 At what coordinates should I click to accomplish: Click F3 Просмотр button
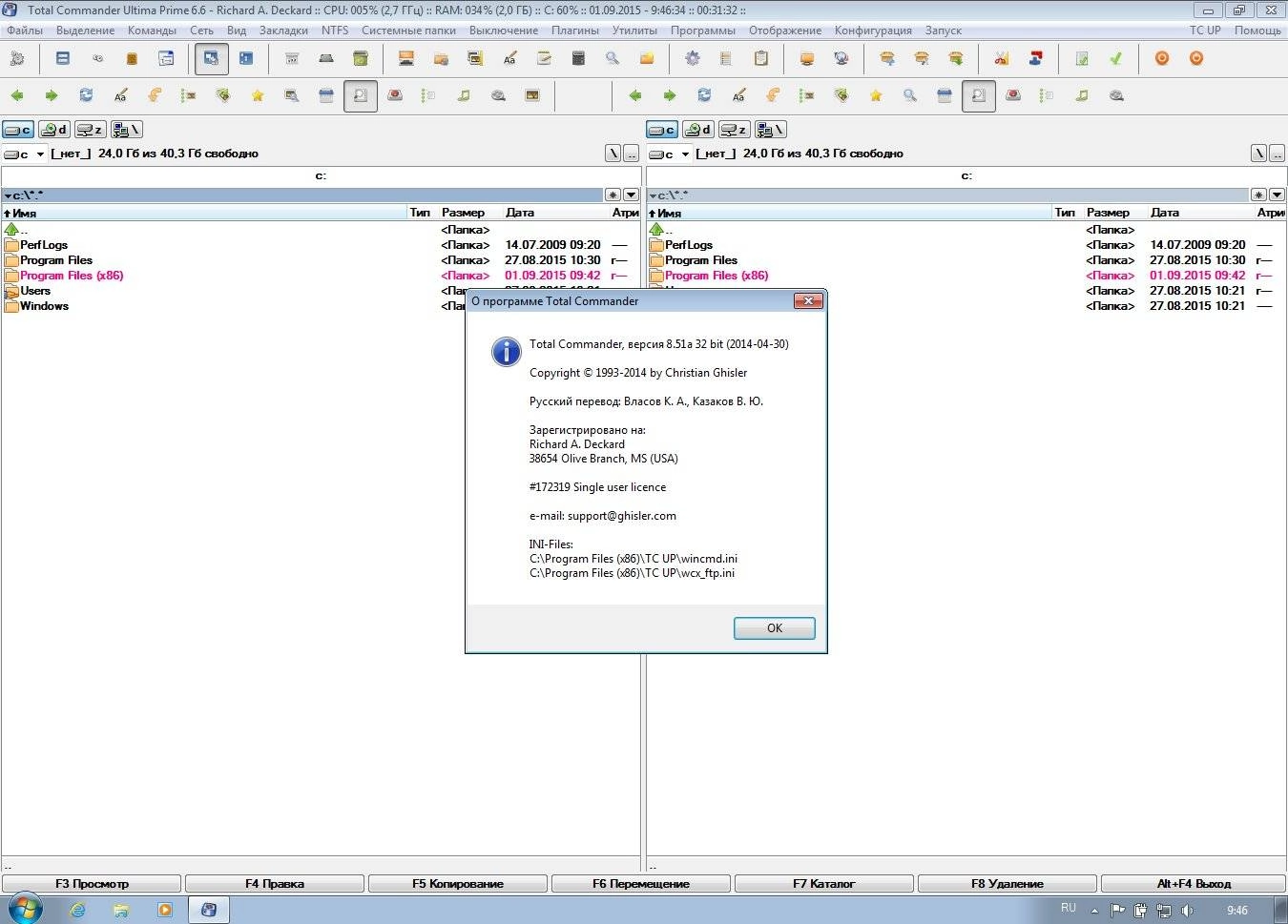92,884
